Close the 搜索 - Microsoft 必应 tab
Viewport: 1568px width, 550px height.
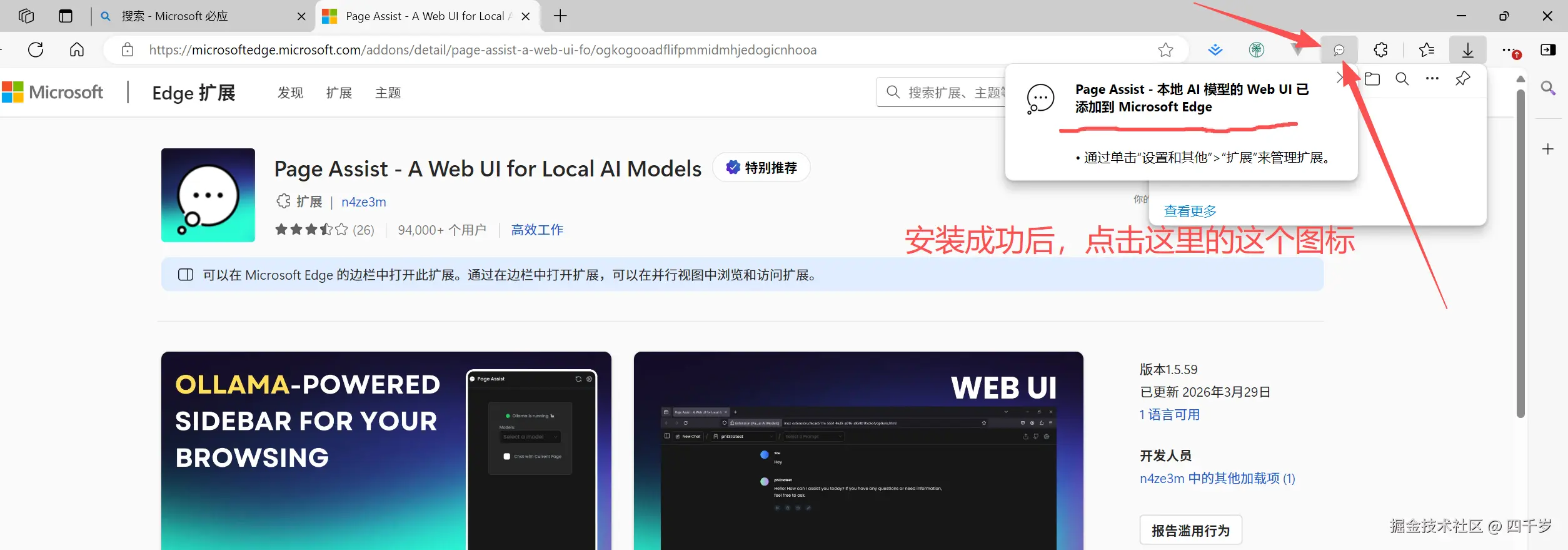coord(301,16)
